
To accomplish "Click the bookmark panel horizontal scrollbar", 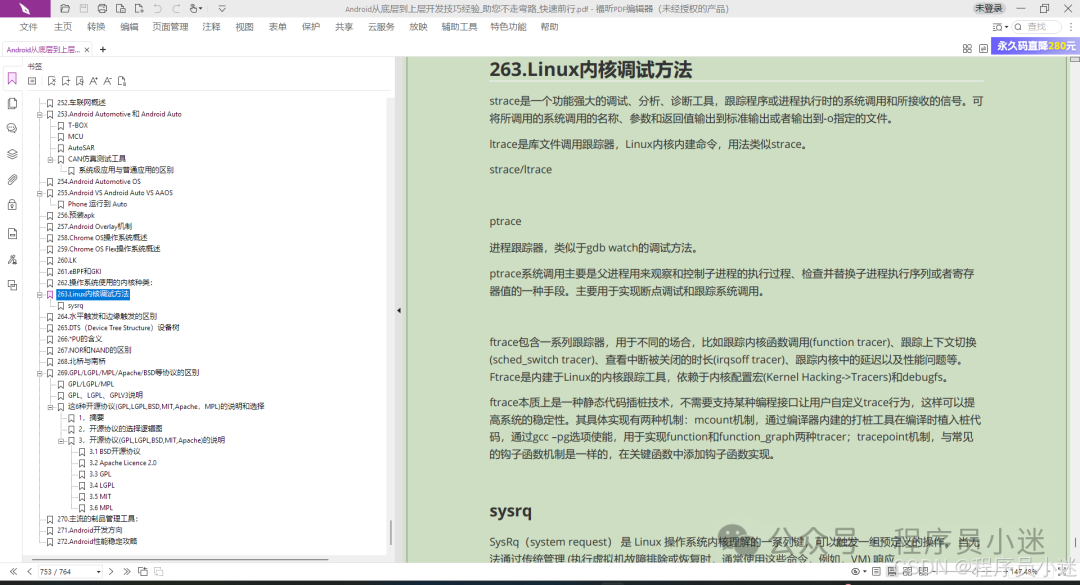I will [180, 559].
